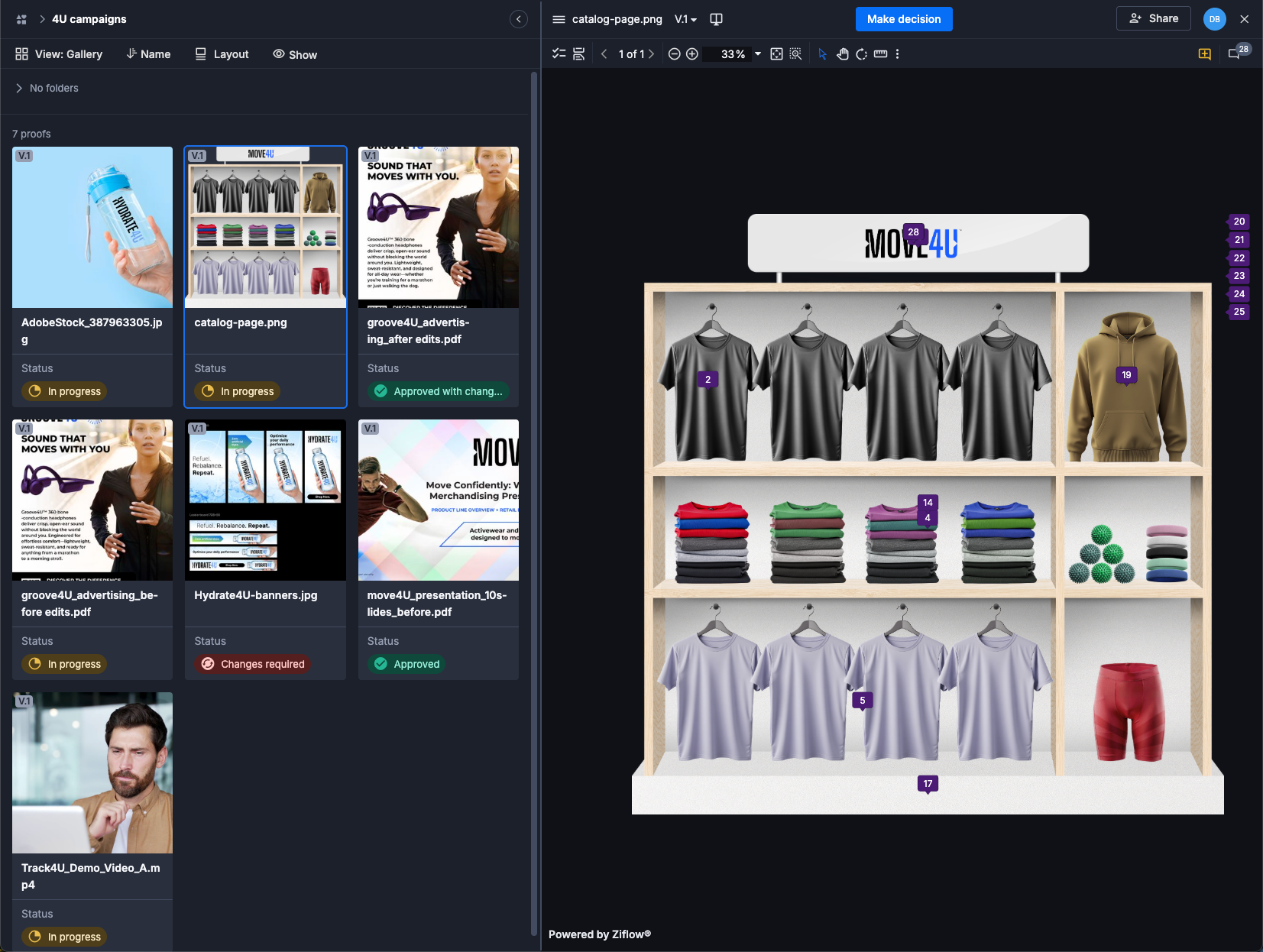The height and width of the screenshot is (952, 1263).
Task: Select the hand pan tool
Action: click(x=842, y=54)
